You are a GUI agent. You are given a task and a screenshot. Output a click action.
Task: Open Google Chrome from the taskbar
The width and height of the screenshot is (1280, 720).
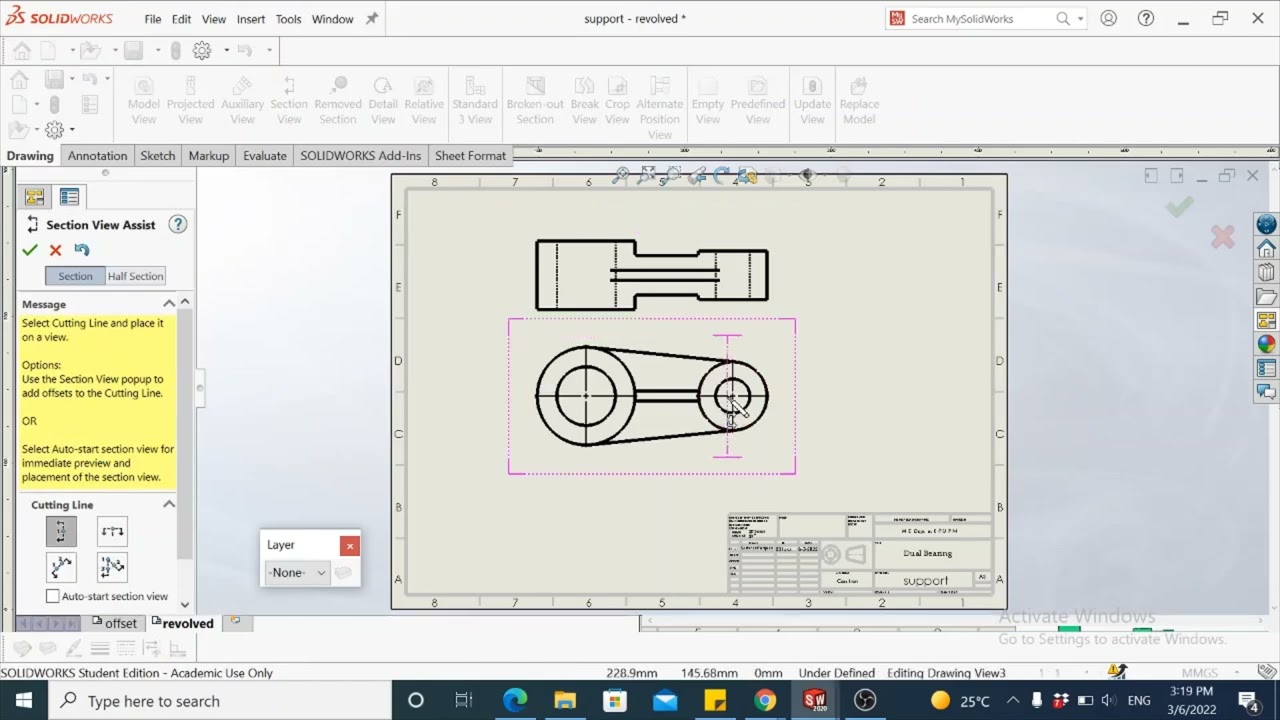[x=765, y=700]
